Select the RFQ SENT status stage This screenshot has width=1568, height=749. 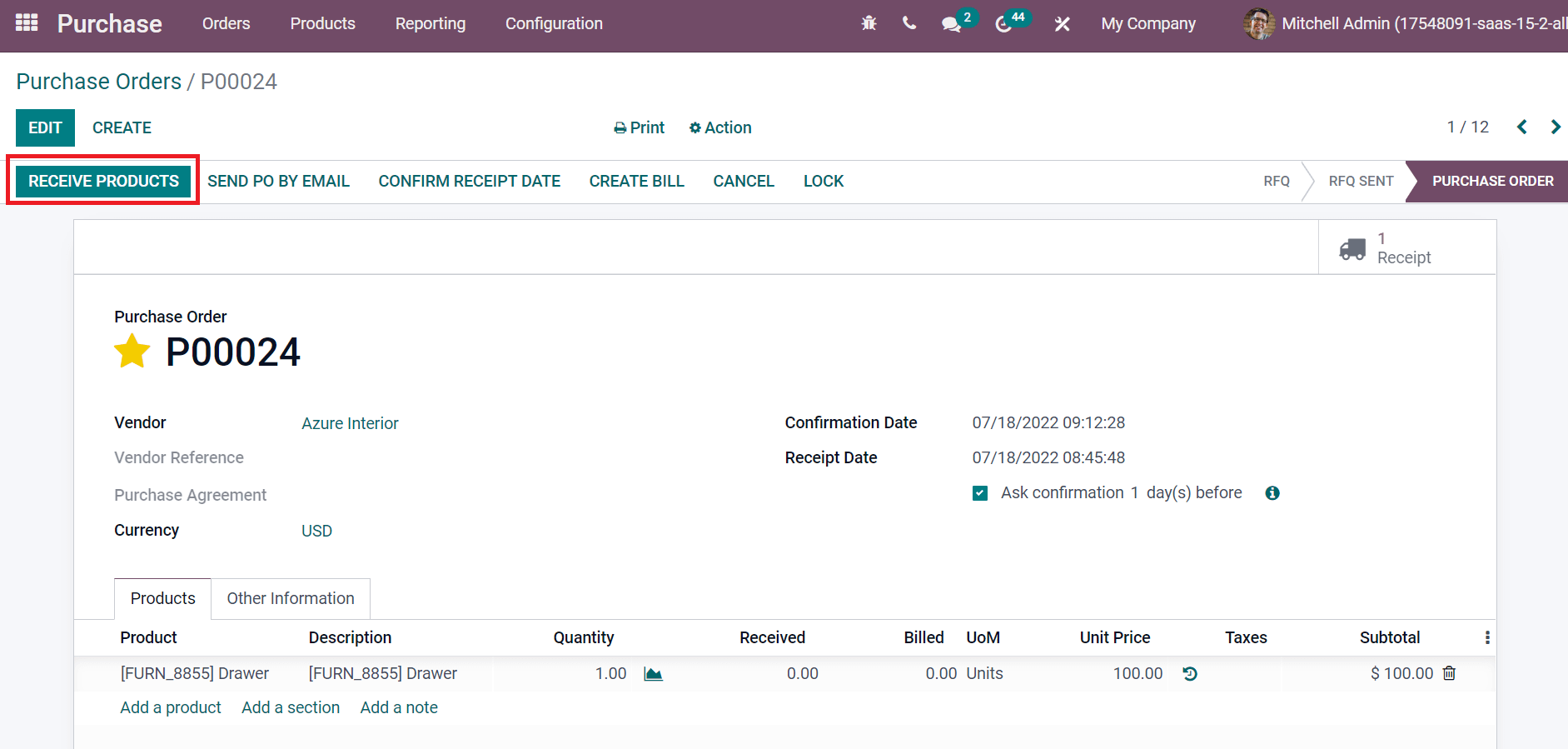coord(1361,181)
